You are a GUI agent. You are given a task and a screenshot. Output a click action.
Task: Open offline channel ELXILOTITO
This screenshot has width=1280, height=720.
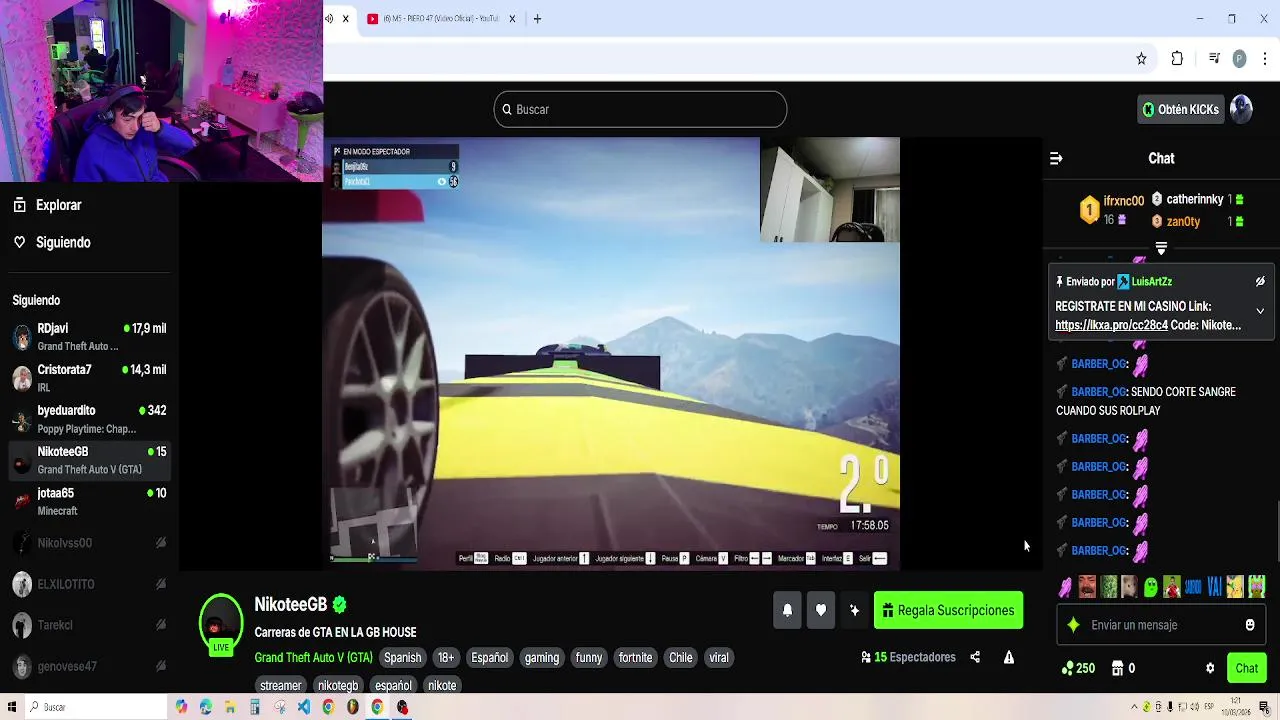89,584
